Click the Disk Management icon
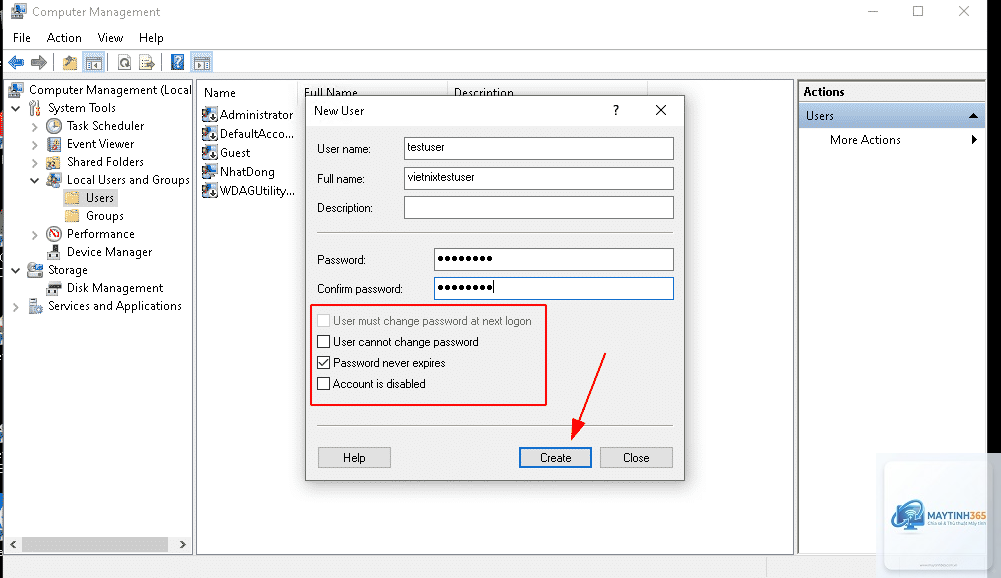 [54, 288]
